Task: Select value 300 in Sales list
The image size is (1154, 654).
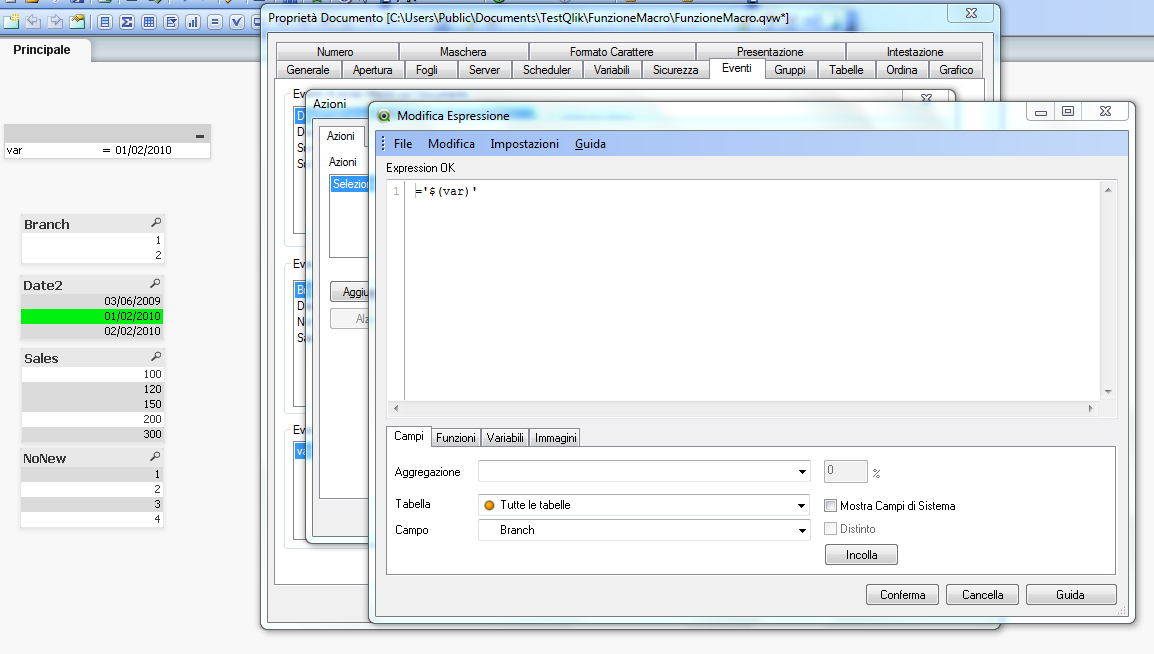Action: tap(92, 434)
